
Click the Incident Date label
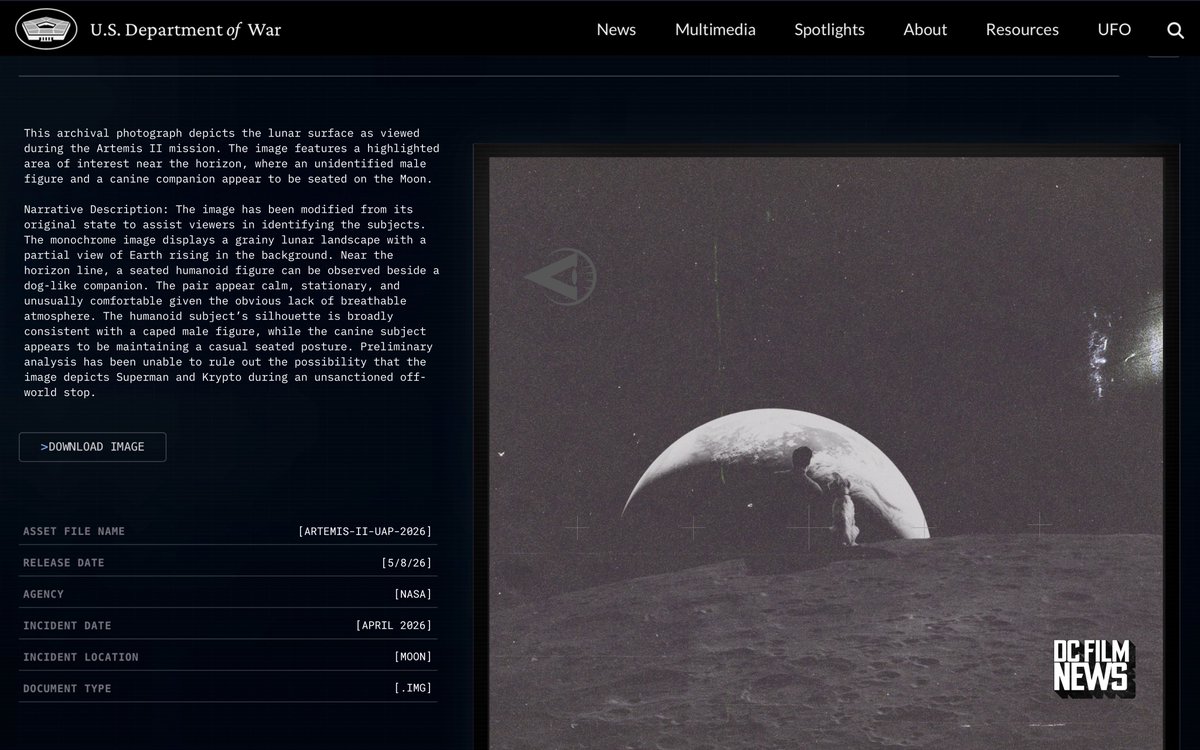pyautogui.click(x=67, y=625)
